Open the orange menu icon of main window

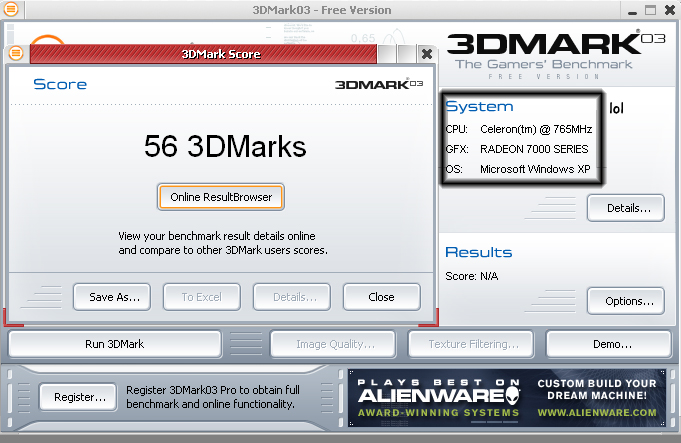click(11, 9)
